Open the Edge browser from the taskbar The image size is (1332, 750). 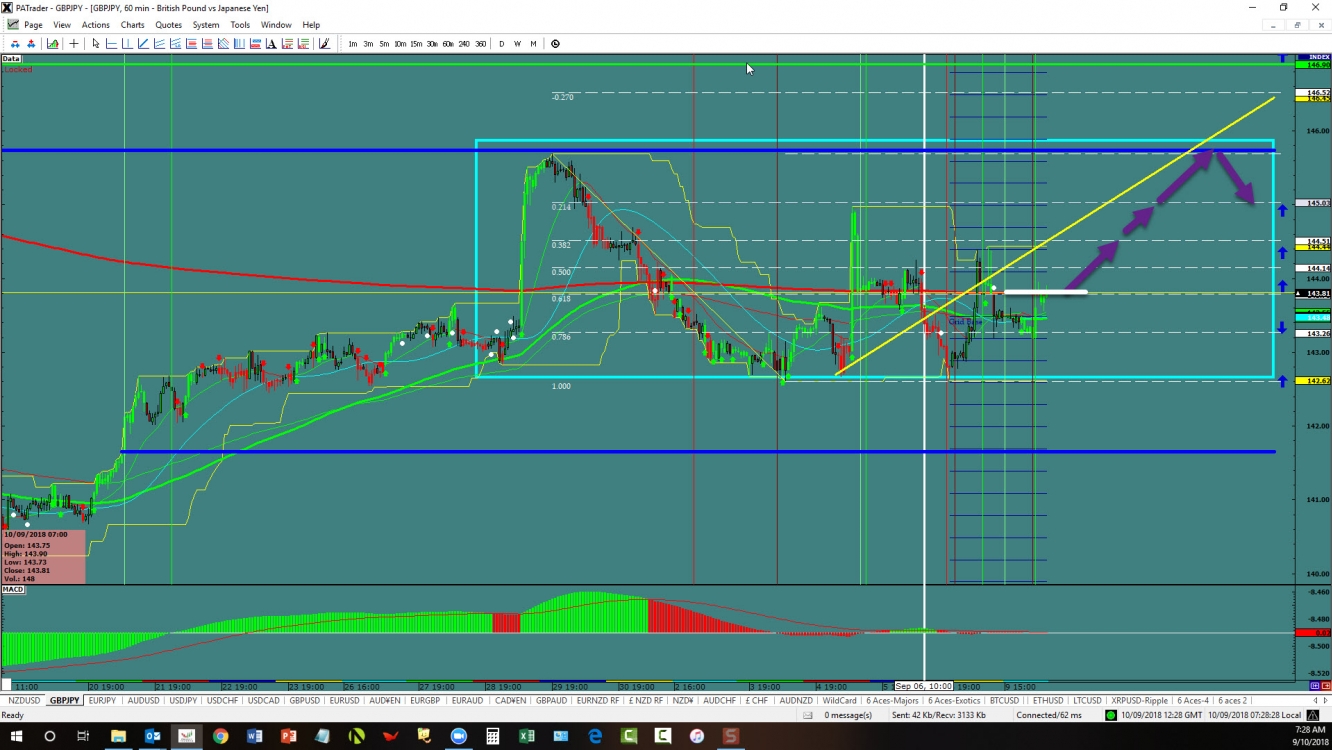(x=595, y=736)
